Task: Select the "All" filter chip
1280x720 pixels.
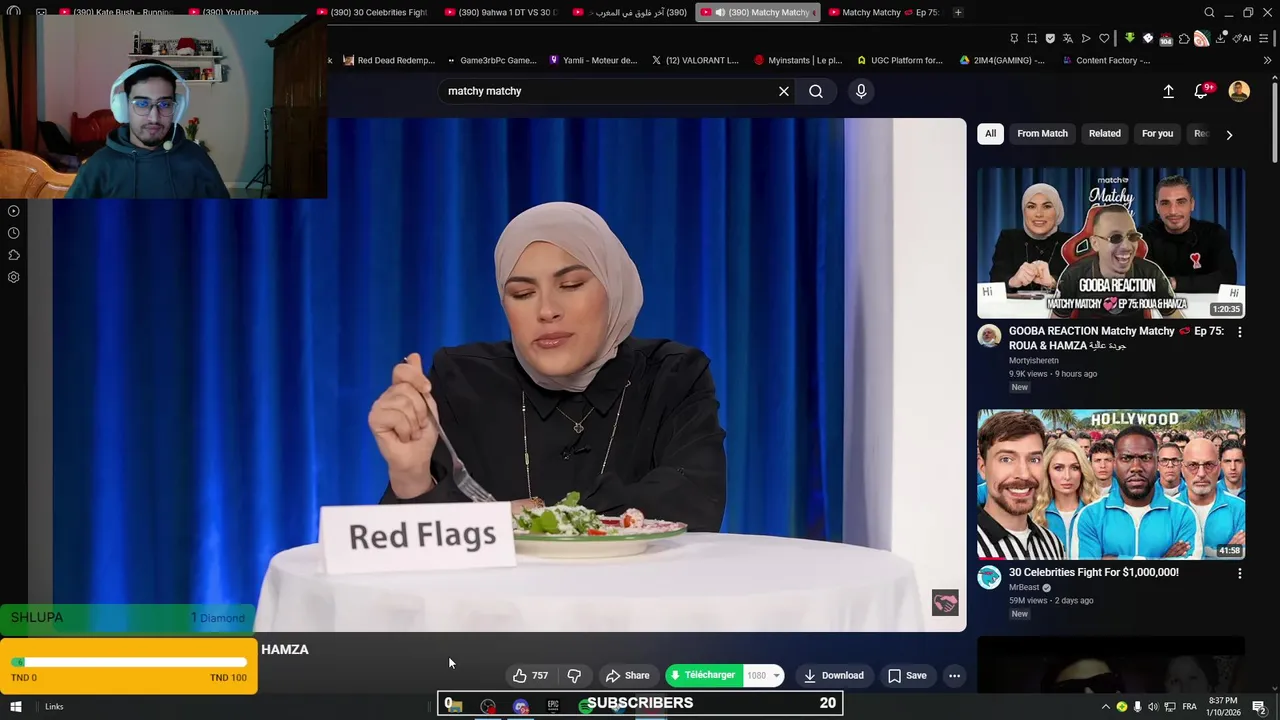Action: point(990,133)
